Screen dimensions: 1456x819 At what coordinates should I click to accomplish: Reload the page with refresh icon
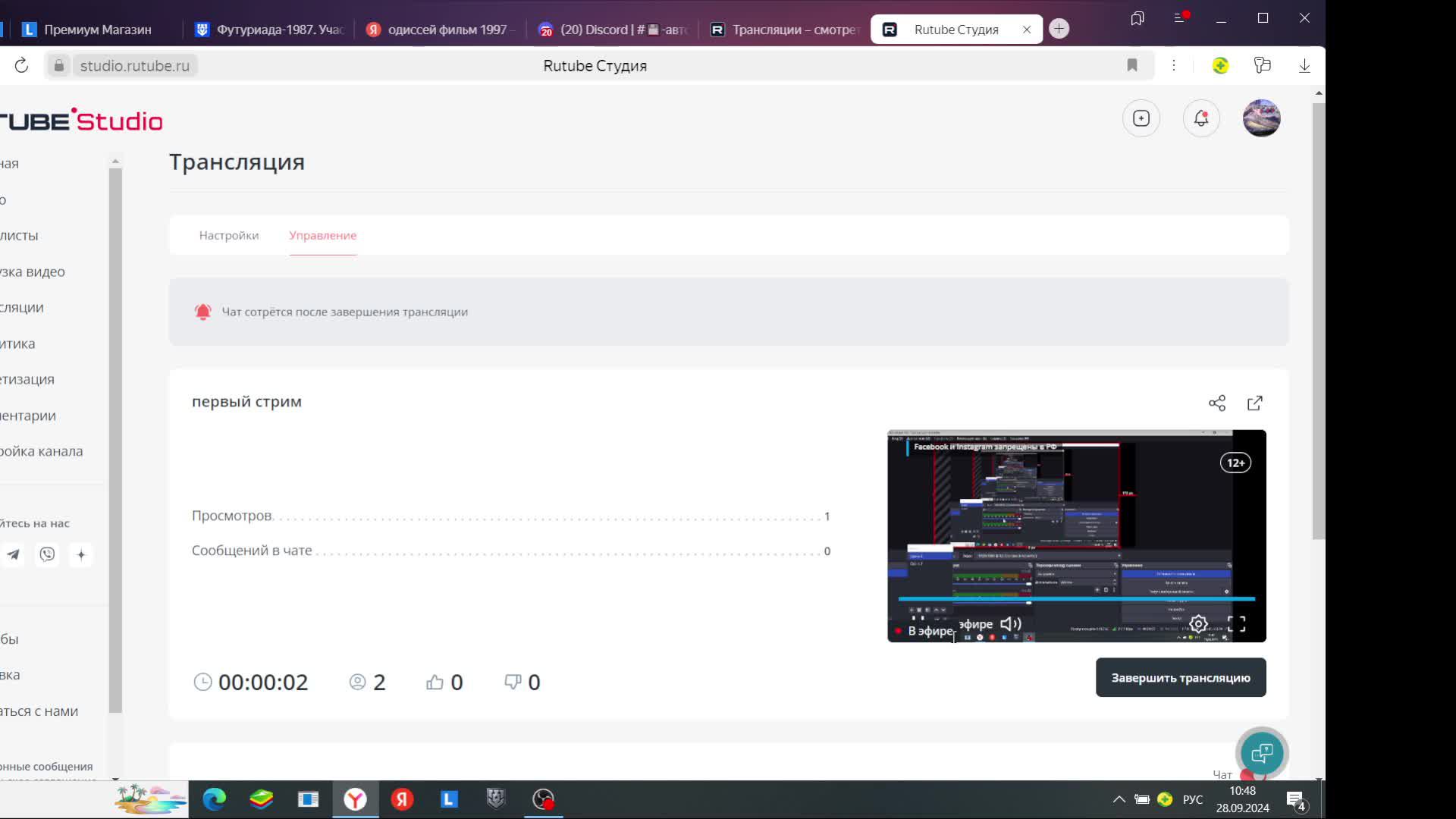pos(21,66)
